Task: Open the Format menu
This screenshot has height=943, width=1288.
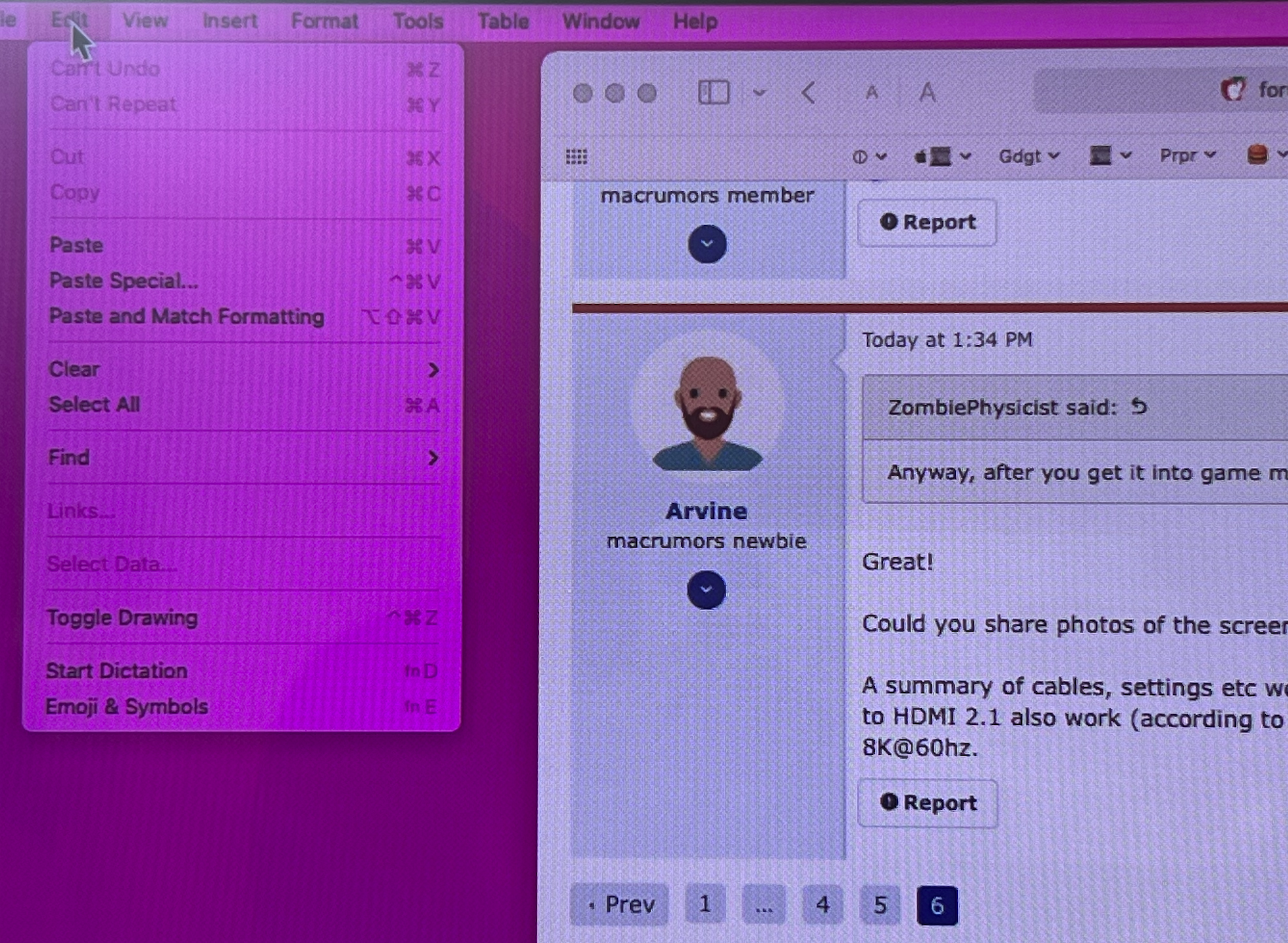Action: (x=324, y=21)
